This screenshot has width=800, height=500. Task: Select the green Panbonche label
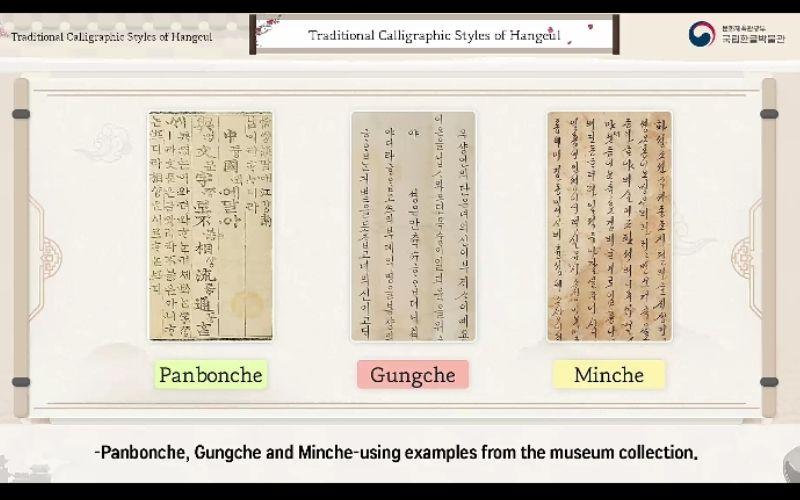tap(211, 375)
